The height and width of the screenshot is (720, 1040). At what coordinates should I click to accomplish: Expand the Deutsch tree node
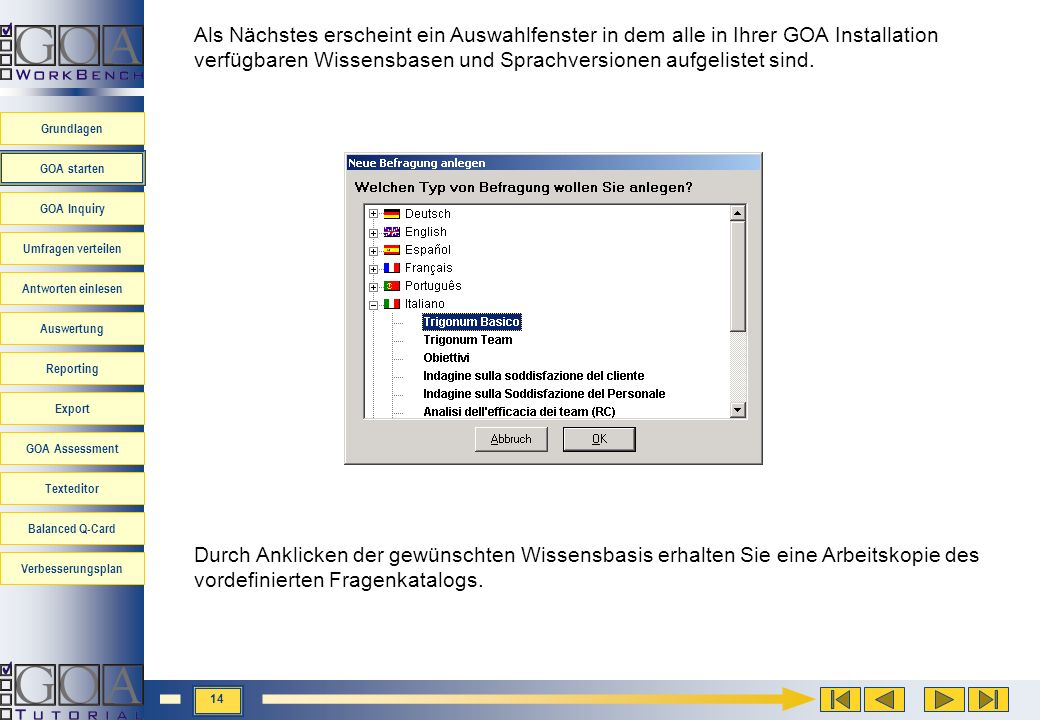(x=373, y=214)
